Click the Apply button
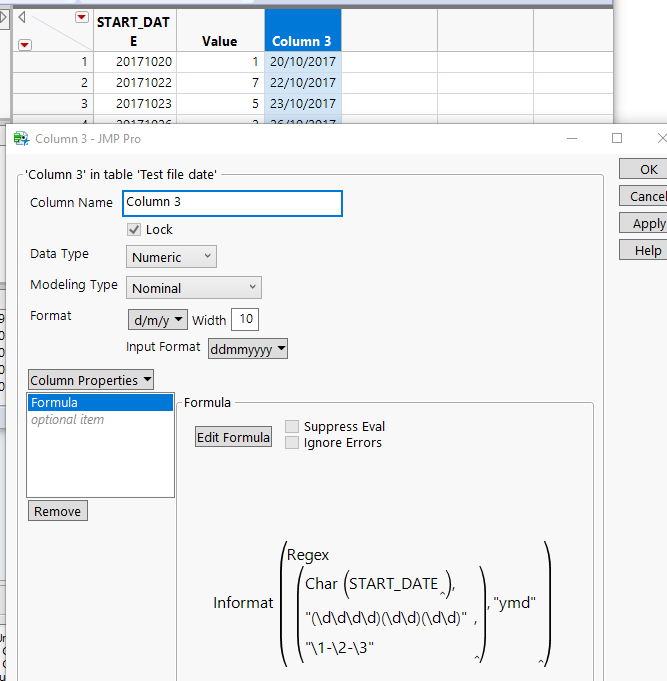 (644, 223)
